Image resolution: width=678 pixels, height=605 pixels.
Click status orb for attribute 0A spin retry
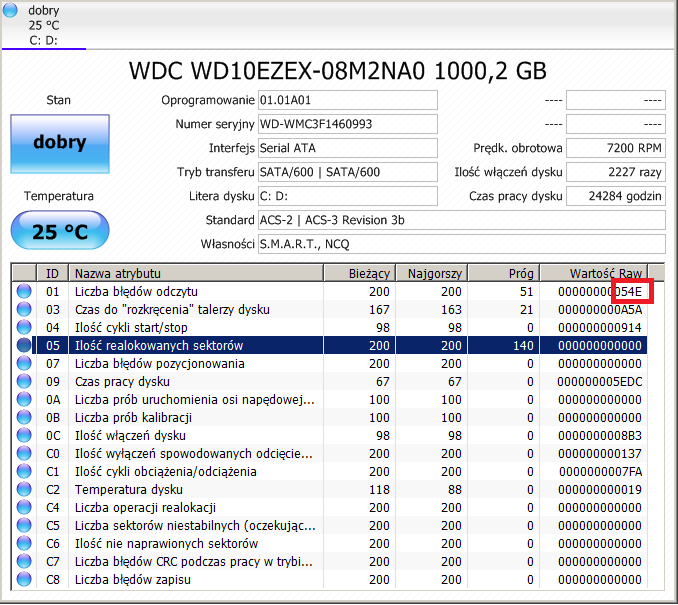(x=24, y=399)
